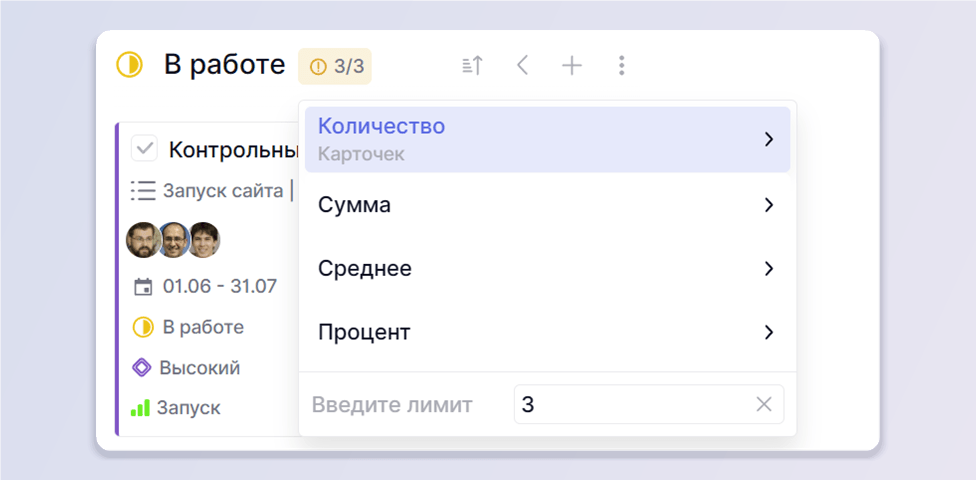976x480 pixels.
Task: Click the half-filled circle icon on the card
Action: pos(143,327)
